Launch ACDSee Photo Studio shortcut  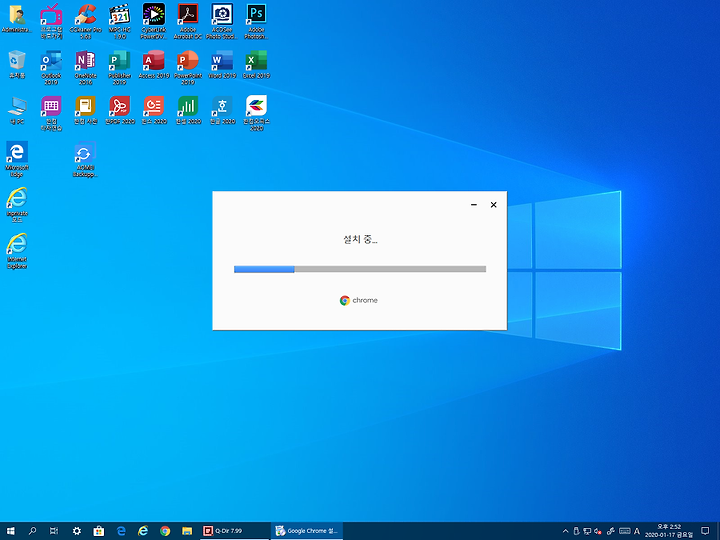coord(222,21)
